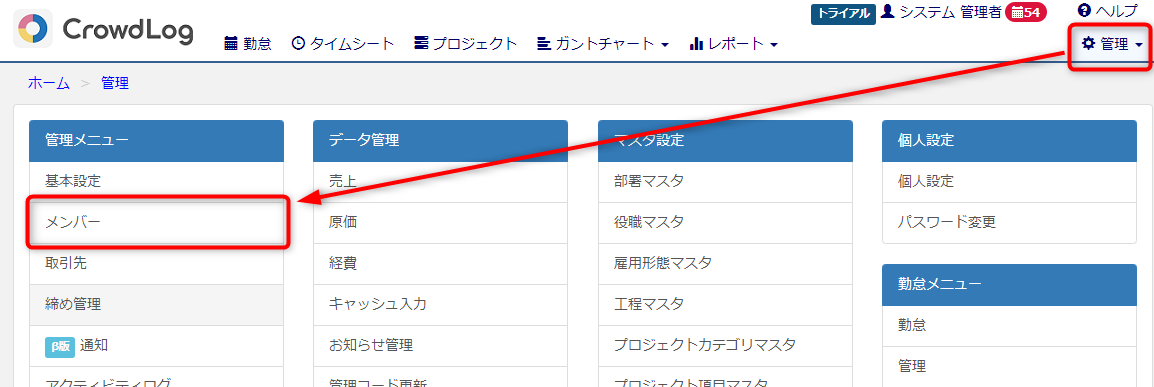Expand the ガントチャート dropdown menu
This screenshot has width=1154, height=387.
tap(603, 43)
